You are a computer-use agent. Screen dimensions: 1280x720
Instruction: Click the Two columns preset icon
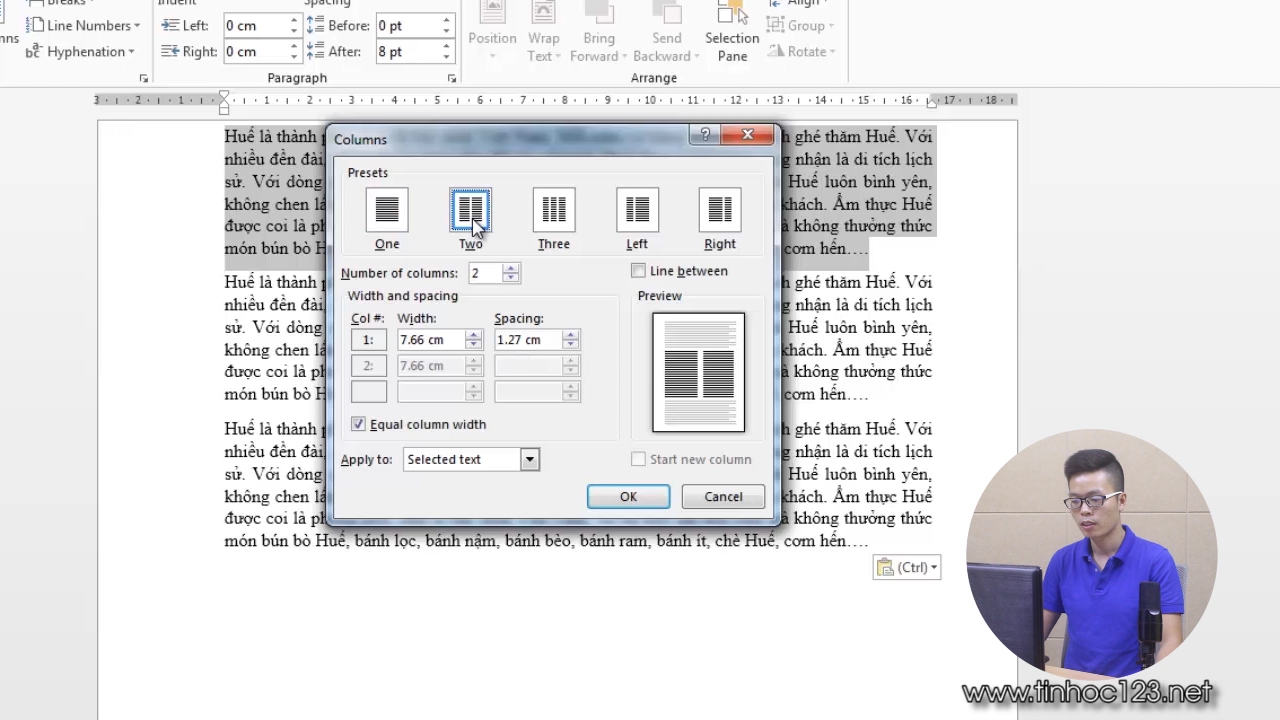coord(470,210)
